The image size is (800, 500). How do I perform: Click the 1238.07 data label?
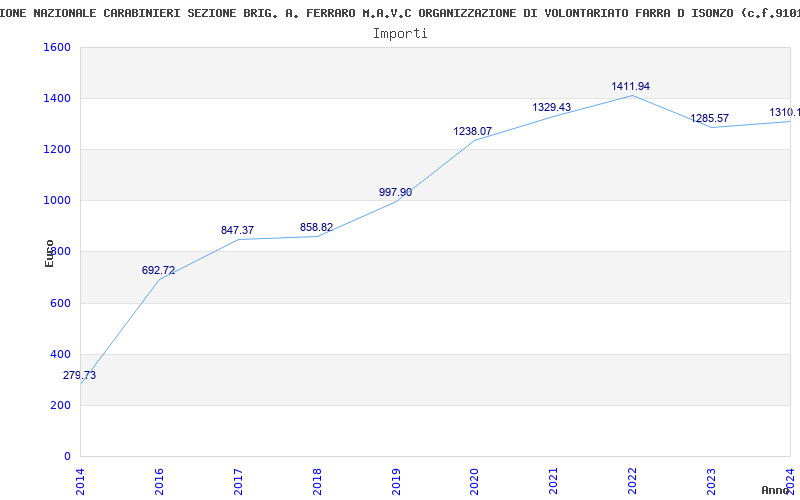click(x=472, y=132)
